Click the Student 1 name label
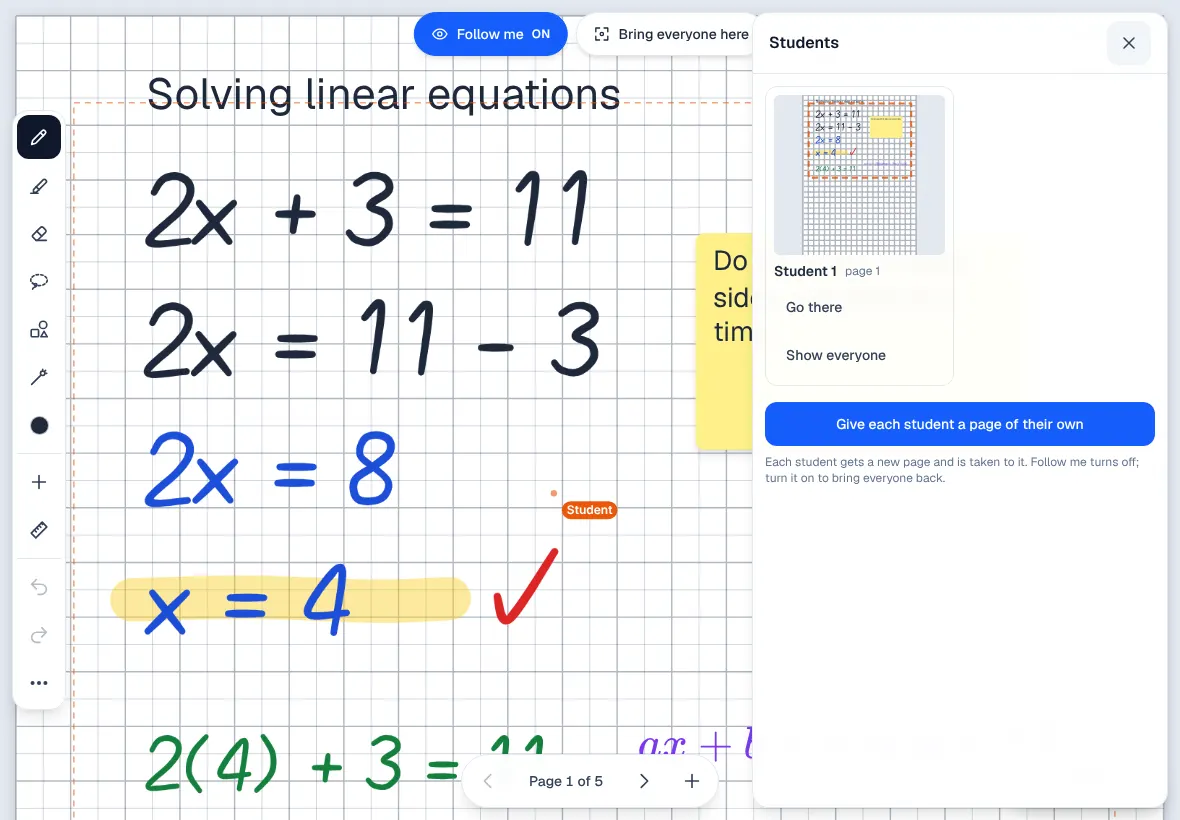The width and height of the screenshot is (1180, 820). (x=805, y=271)
